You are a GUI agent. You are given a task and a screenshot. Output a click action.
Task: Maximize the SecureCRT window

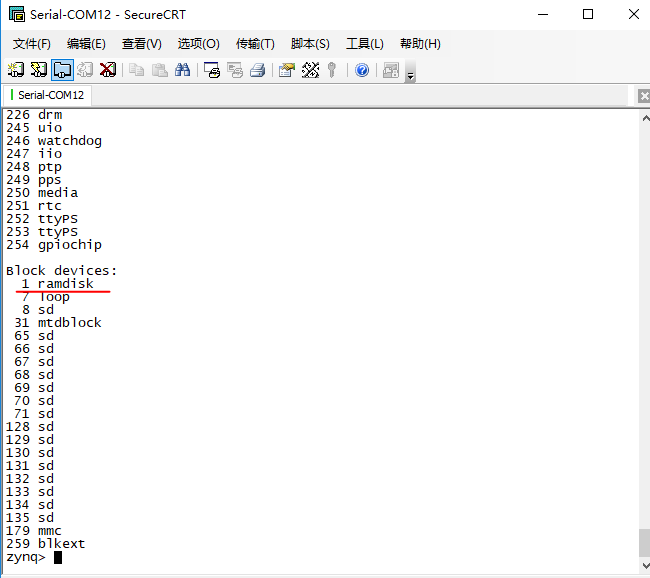tap(588, 15)
